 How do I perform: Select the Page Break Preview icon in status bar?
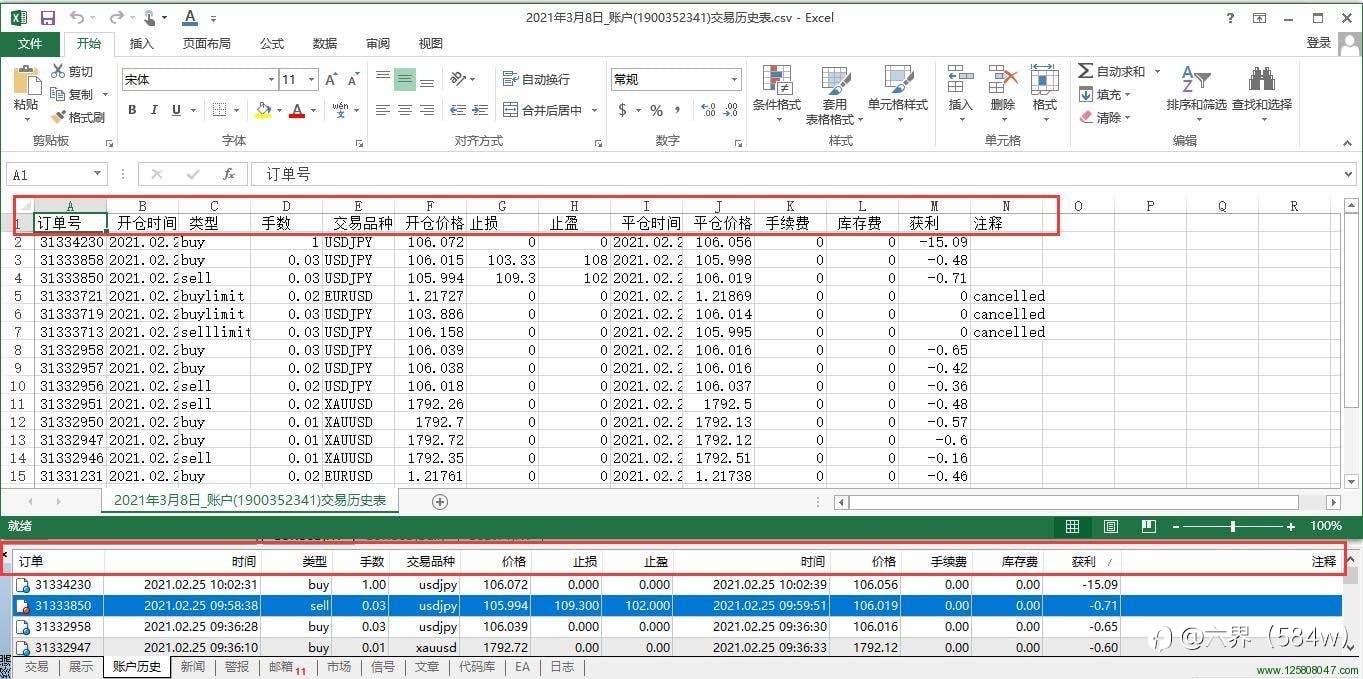[1148, 526]
